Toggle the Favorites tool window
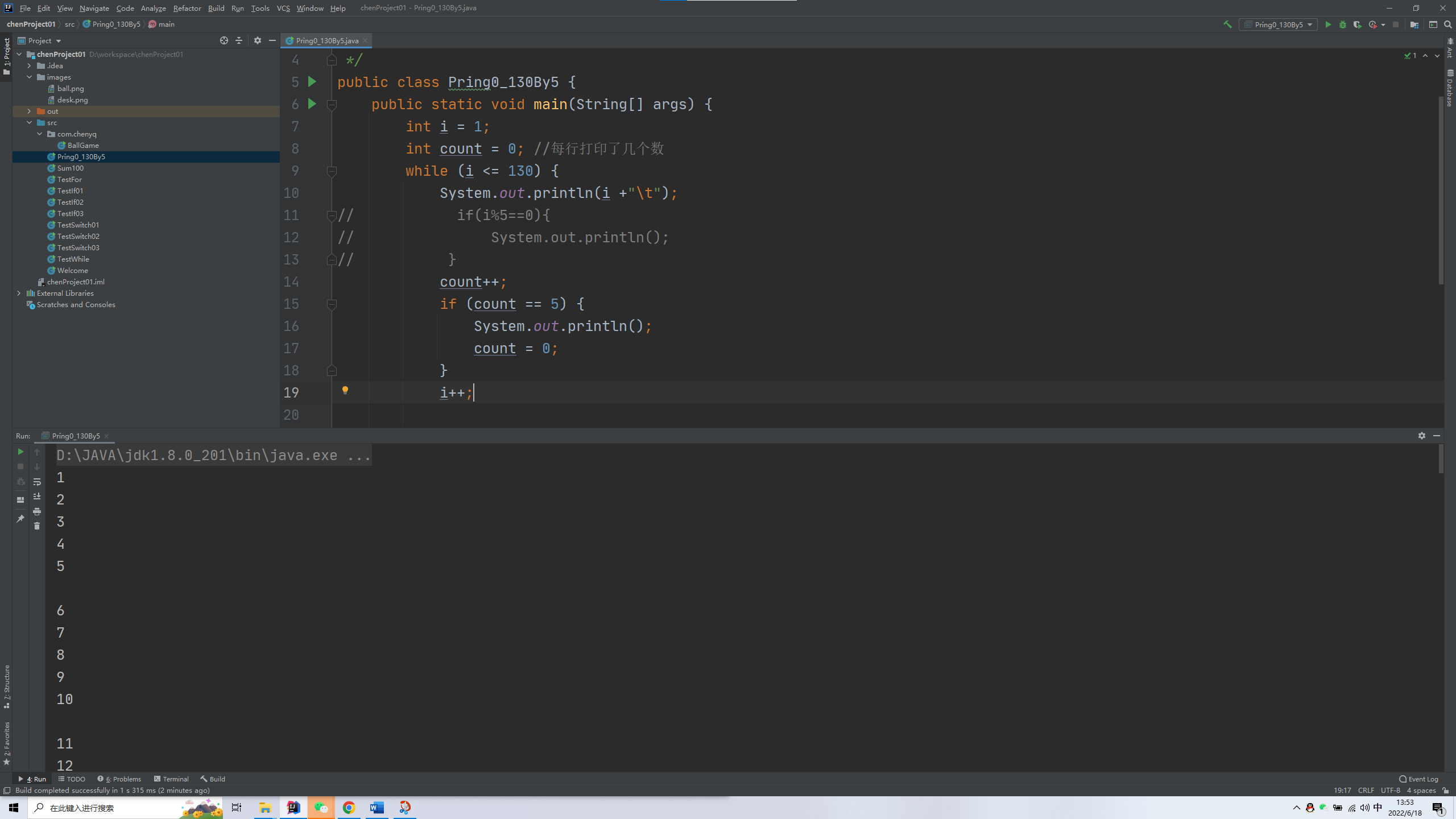Screen dimensions: 1456x819 tap(7, 743)
